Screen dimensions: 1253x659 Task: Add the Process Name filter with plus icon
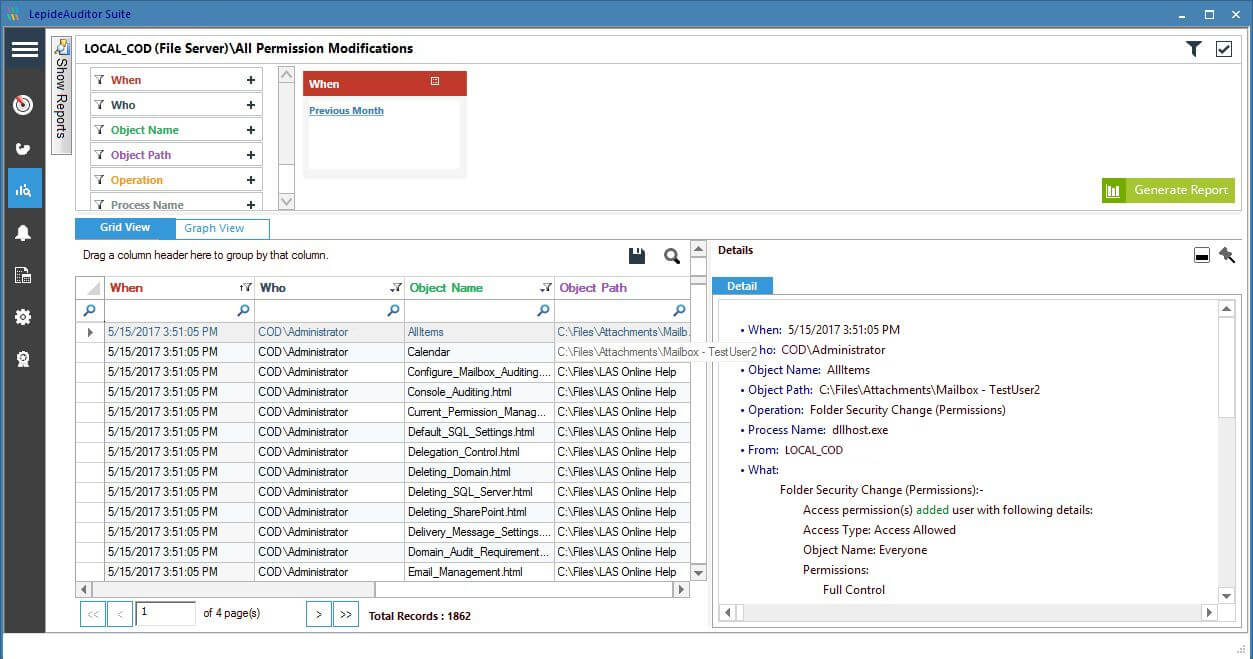pos(251,204)
